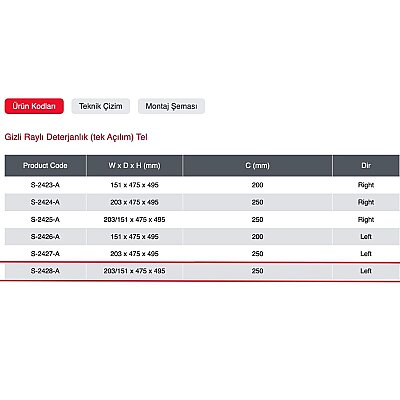Screen dimensions: 400x400
Task: Select product code S-2425-A
Action: (45, 220)
